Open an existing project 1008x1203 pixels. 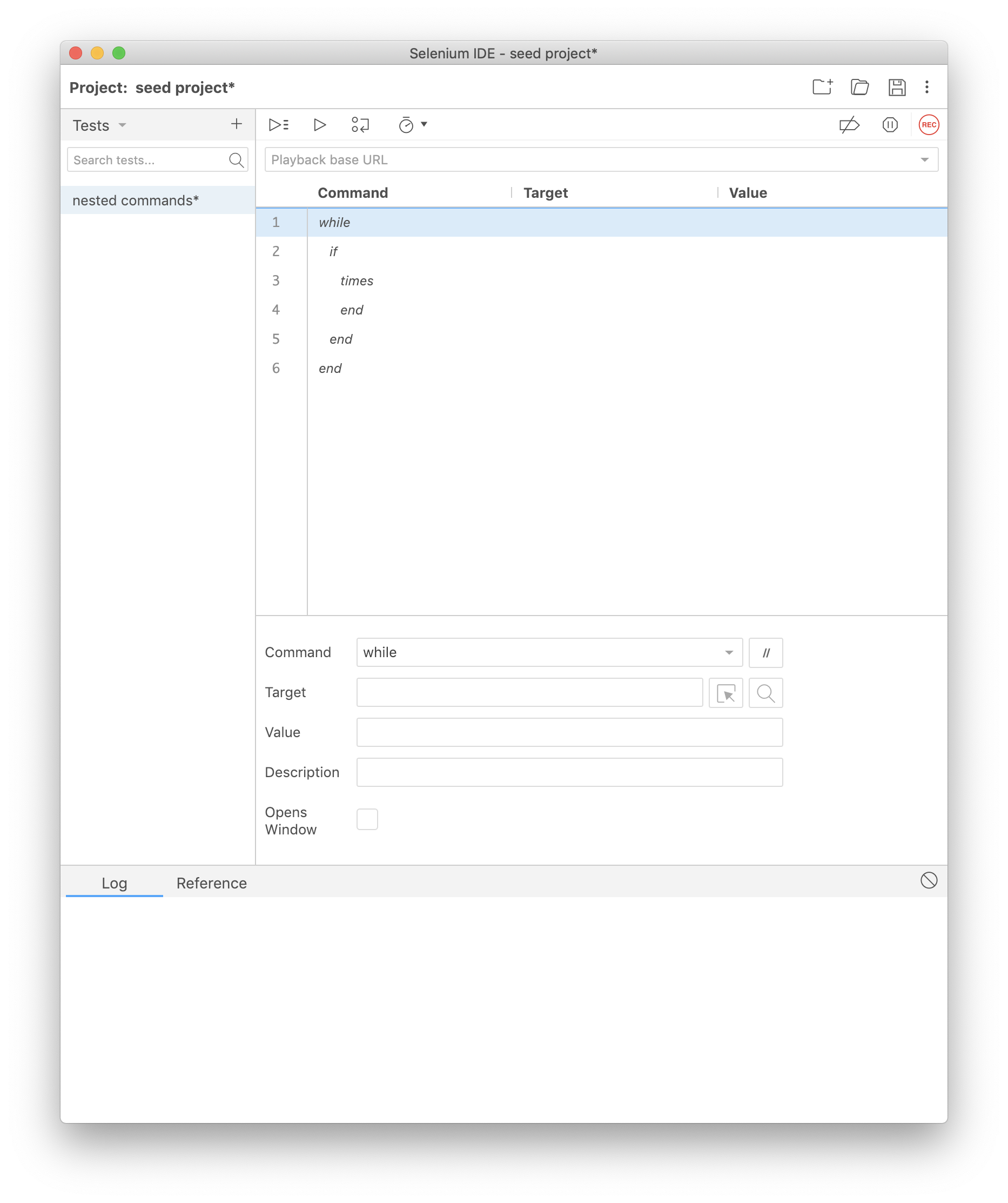tap(859, 87)
